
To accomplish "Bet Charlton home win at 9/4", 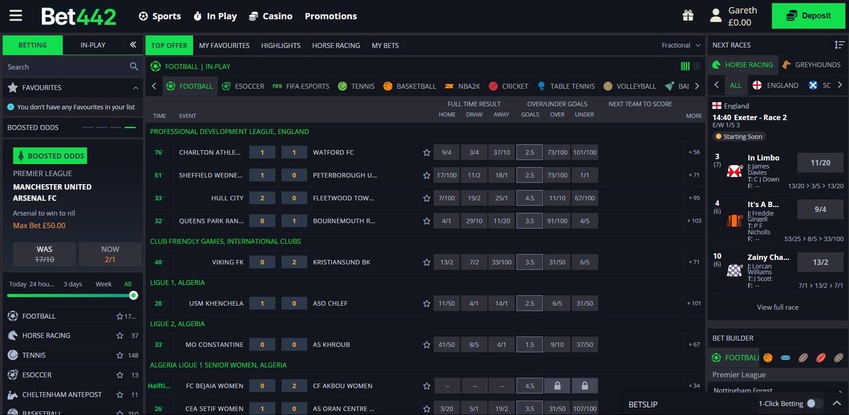I will [447, 152].
